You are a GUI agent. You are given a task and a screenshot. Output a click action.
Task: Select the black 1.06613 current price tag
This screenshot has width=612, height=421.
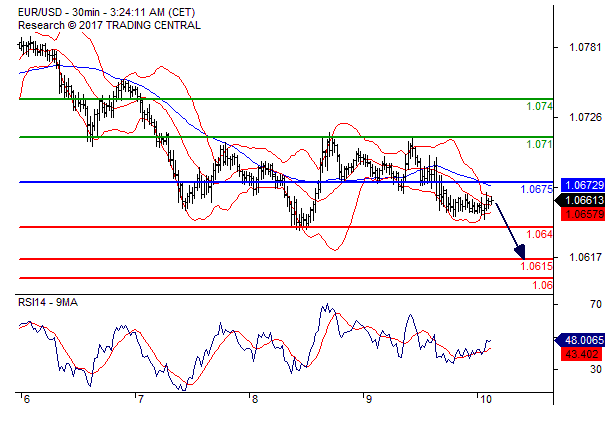pyautogui.click(x=580, y=200)
